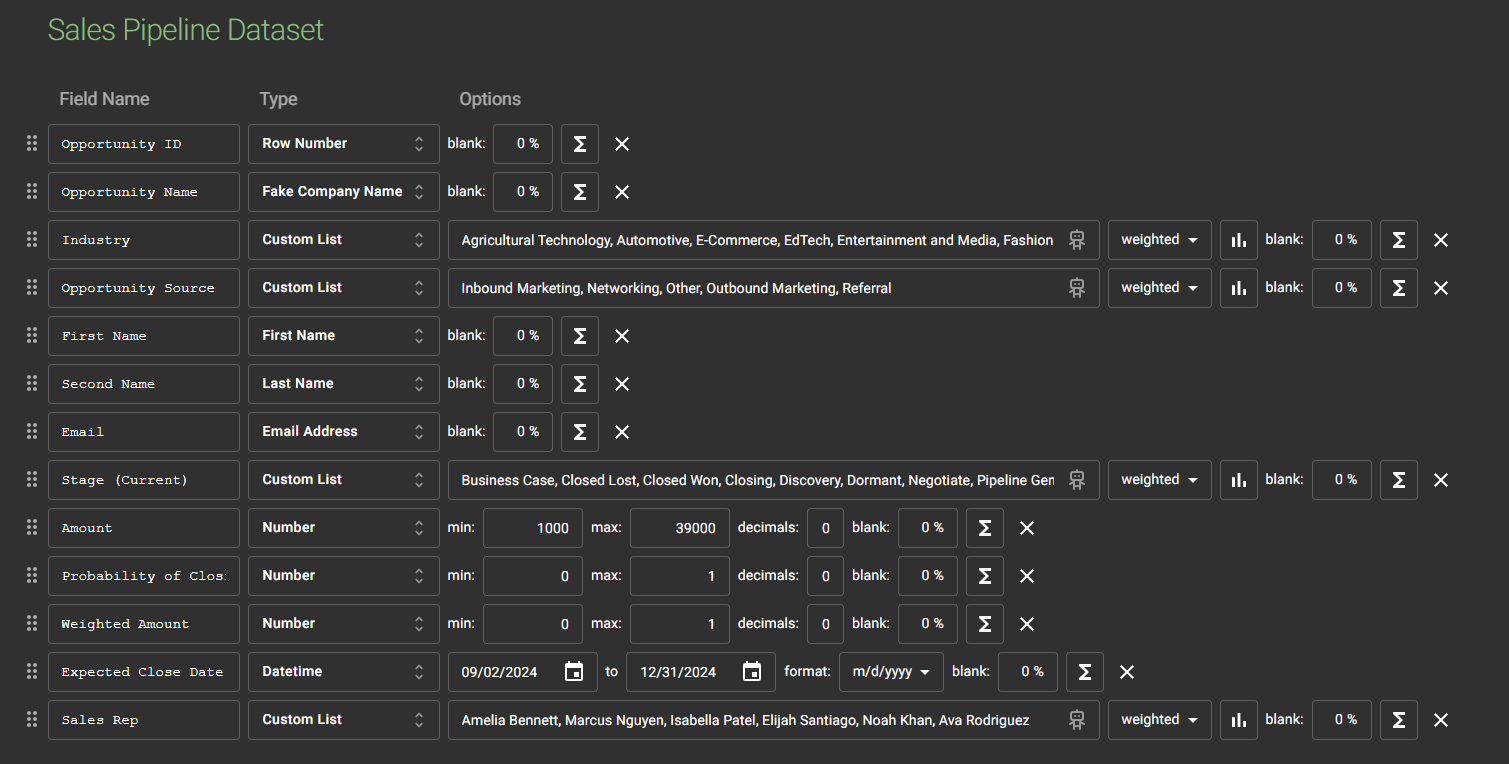Open the calendar picker for start date 09/02/2024

[574, 672]
